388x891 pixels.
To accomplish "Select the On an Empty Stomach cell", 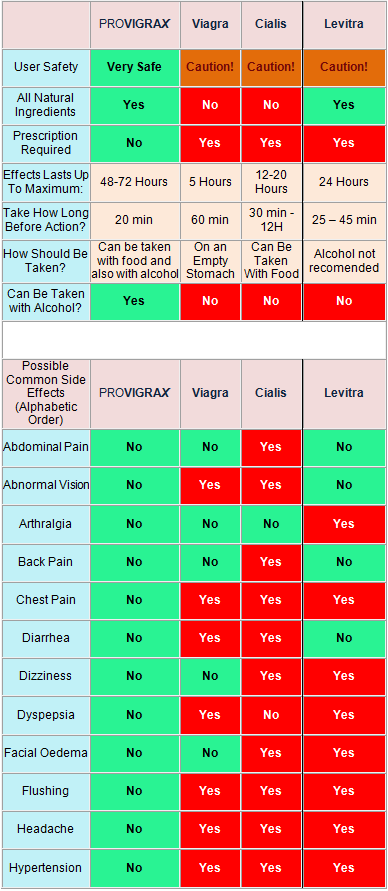I will (x=210, y=261).
